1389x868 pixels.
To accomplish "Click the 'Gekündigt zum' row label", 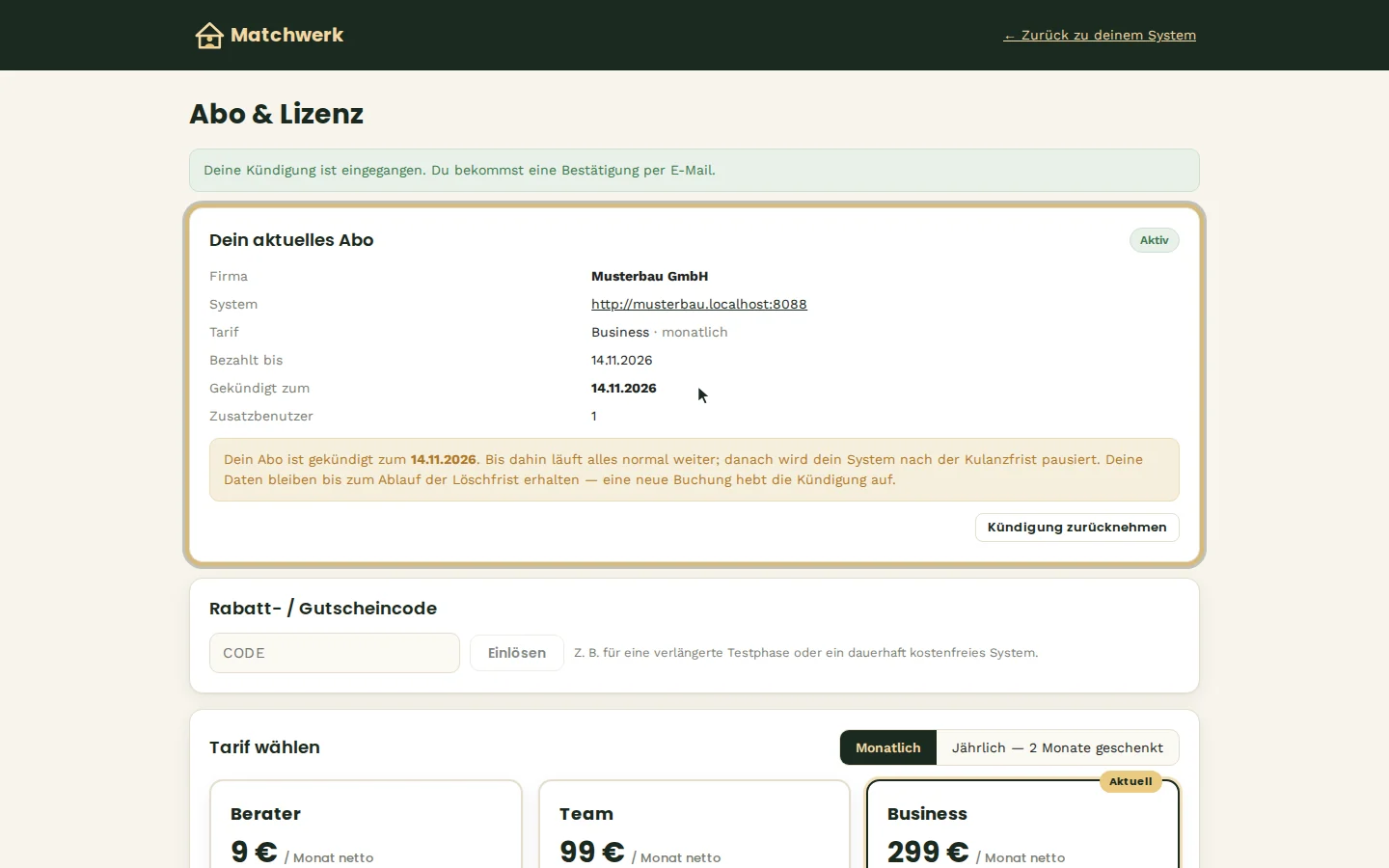I will [259, 388].
